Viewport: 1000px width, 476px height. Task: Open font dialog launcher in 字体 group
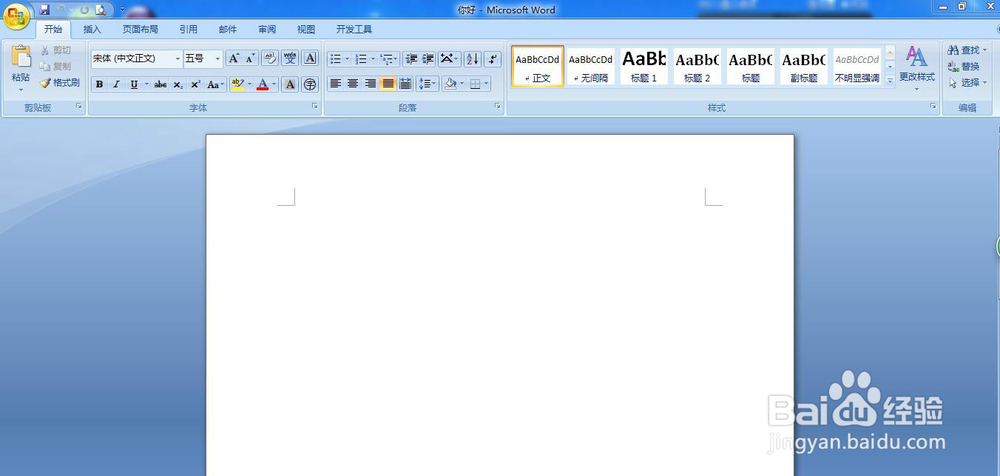(x=315, y=107)
